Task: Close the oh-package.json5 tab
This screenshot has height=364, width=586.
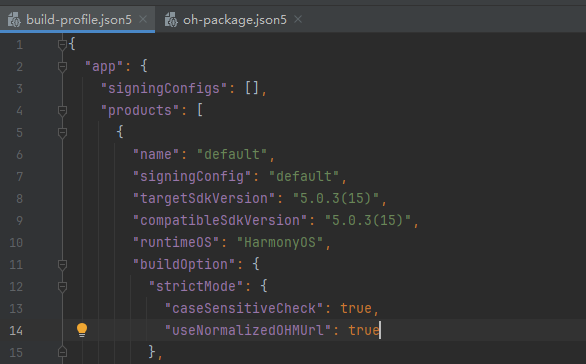Action: tap(298, 19)
